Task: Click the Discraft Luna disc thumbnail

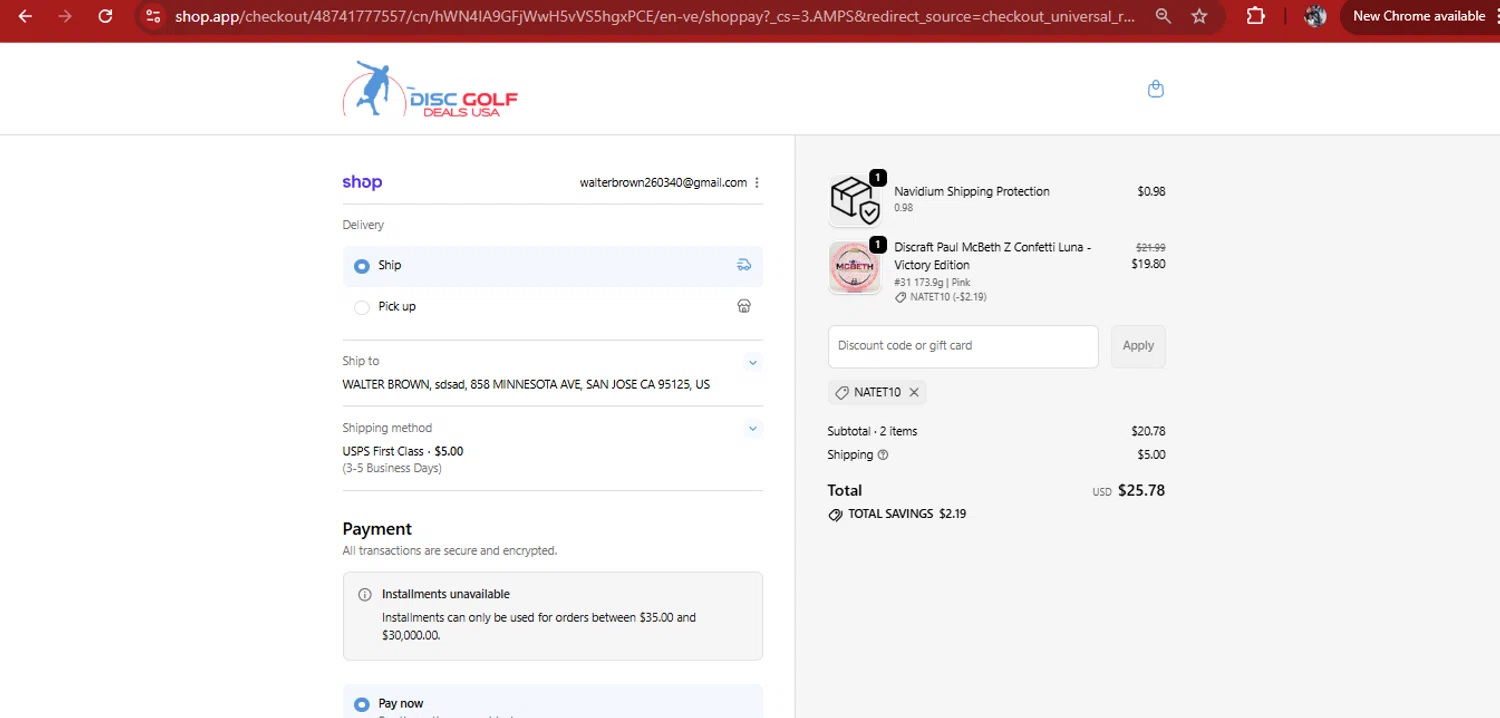Action: [x=854, y=267]
